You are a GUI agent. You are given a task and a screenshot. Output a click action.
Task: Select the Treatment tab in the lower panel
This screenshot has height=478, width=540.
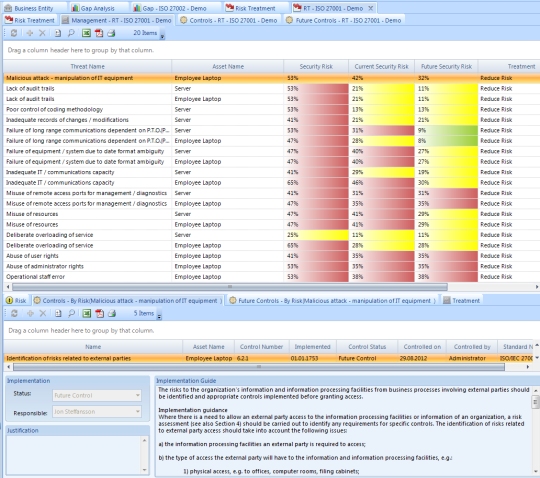[461, 301]
